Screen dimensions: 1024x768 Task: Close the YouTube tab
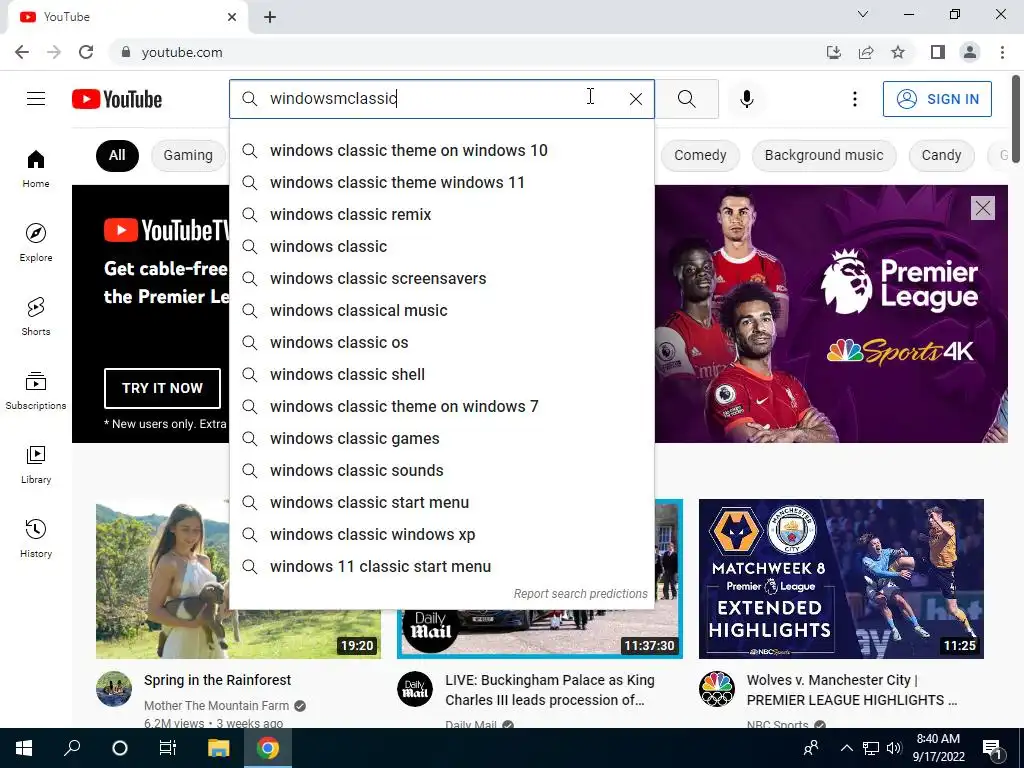tap(232, 17)
